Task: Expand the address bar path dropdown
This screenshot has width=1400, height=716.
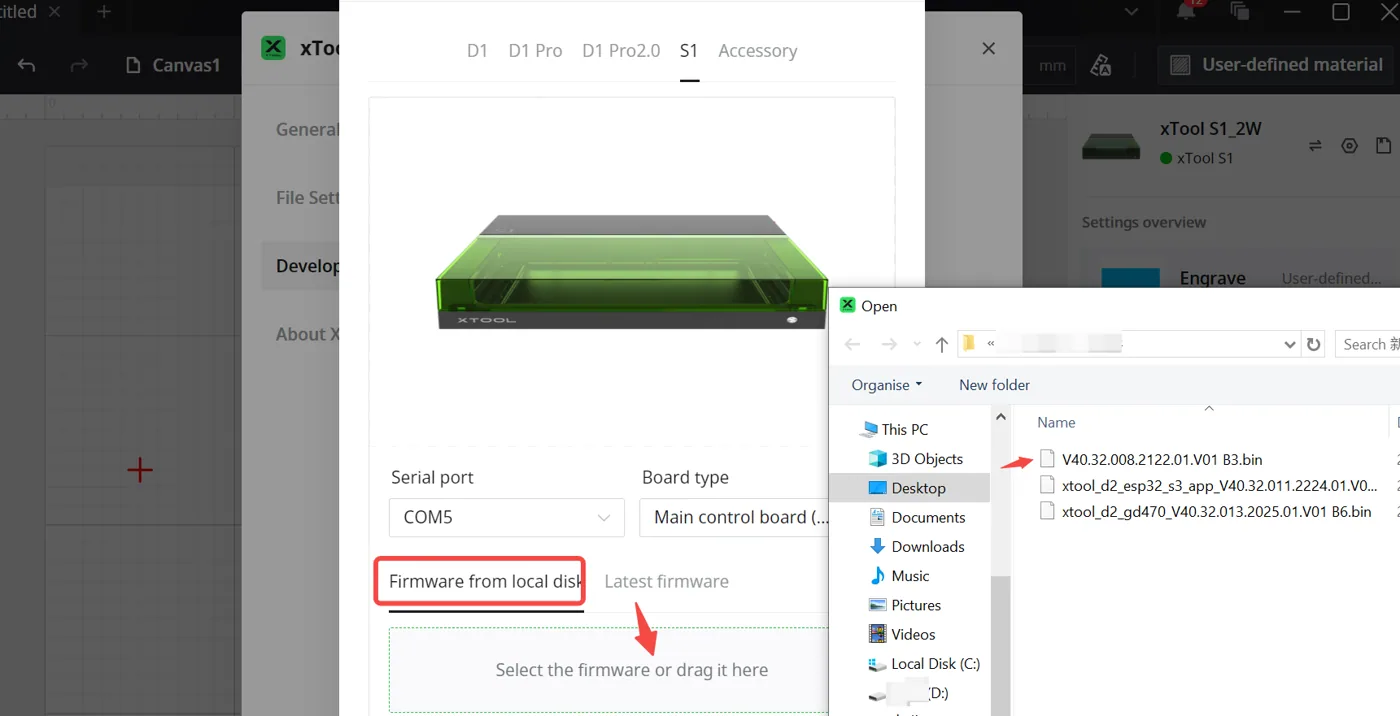Action: point(1290,344)
